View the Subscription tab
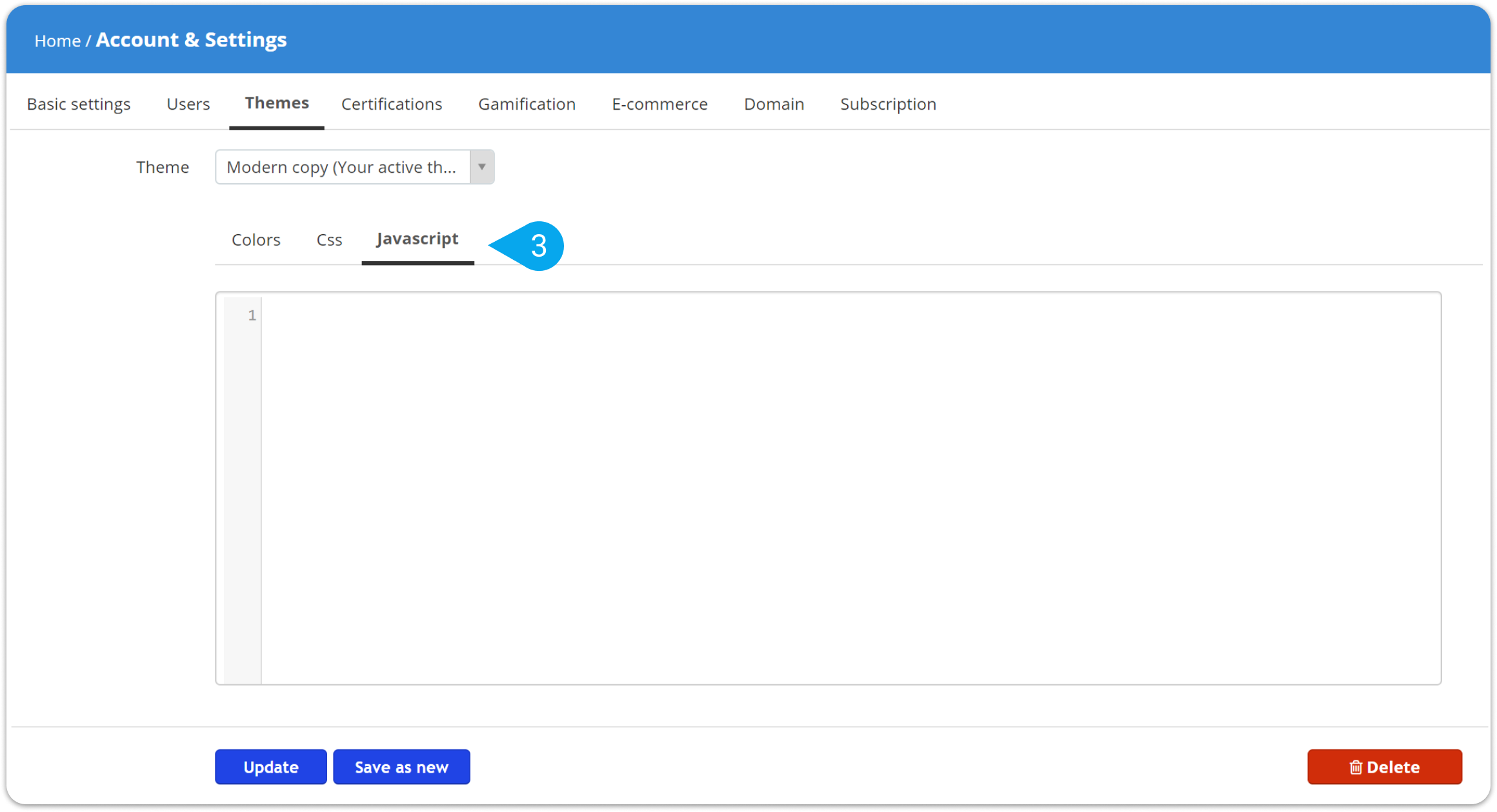1497x812 pixels. (888, 104)
